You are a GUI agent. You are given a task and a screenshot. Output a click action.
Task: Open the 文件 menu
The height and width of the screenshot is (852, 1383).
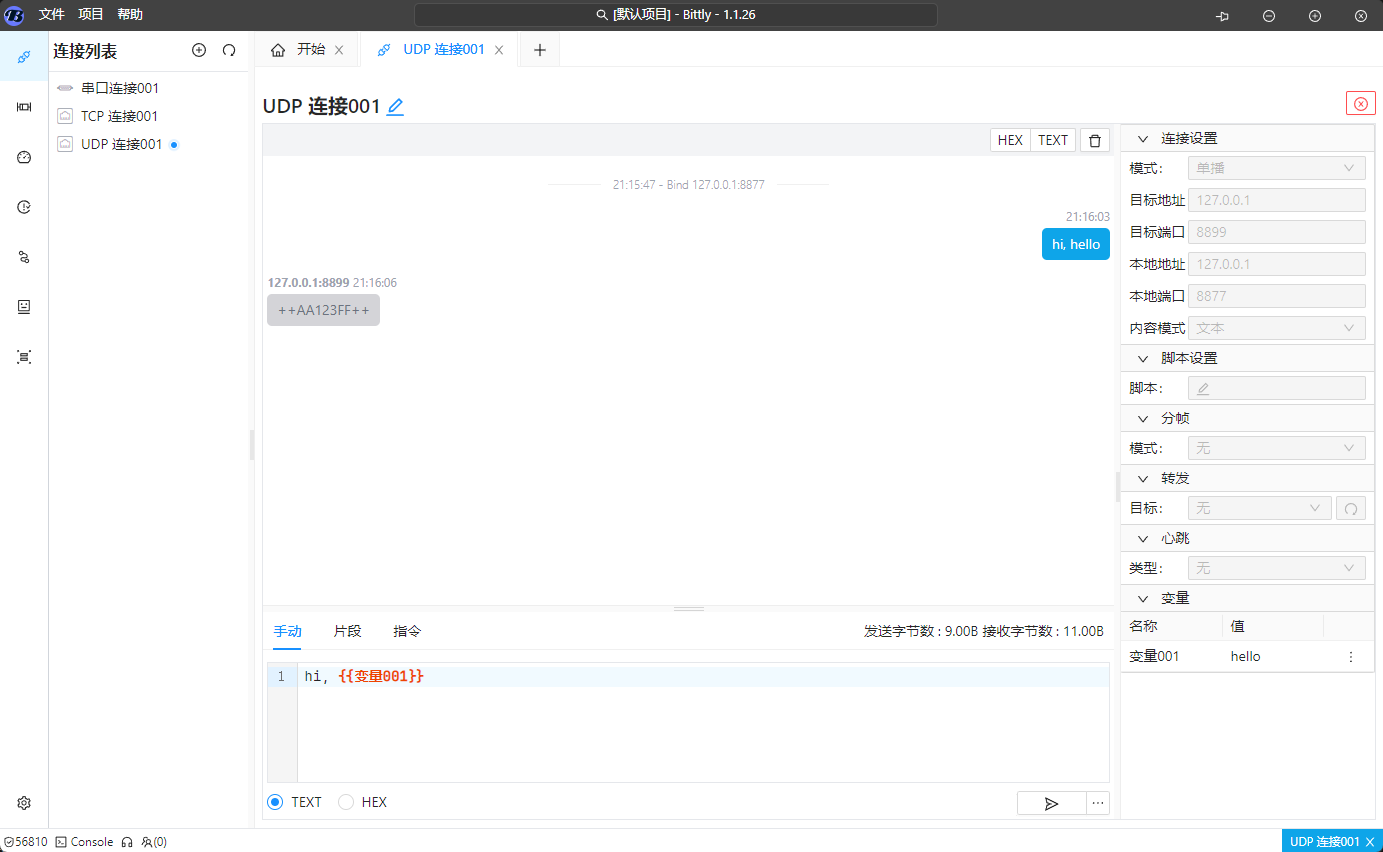[x=52, y=14]
